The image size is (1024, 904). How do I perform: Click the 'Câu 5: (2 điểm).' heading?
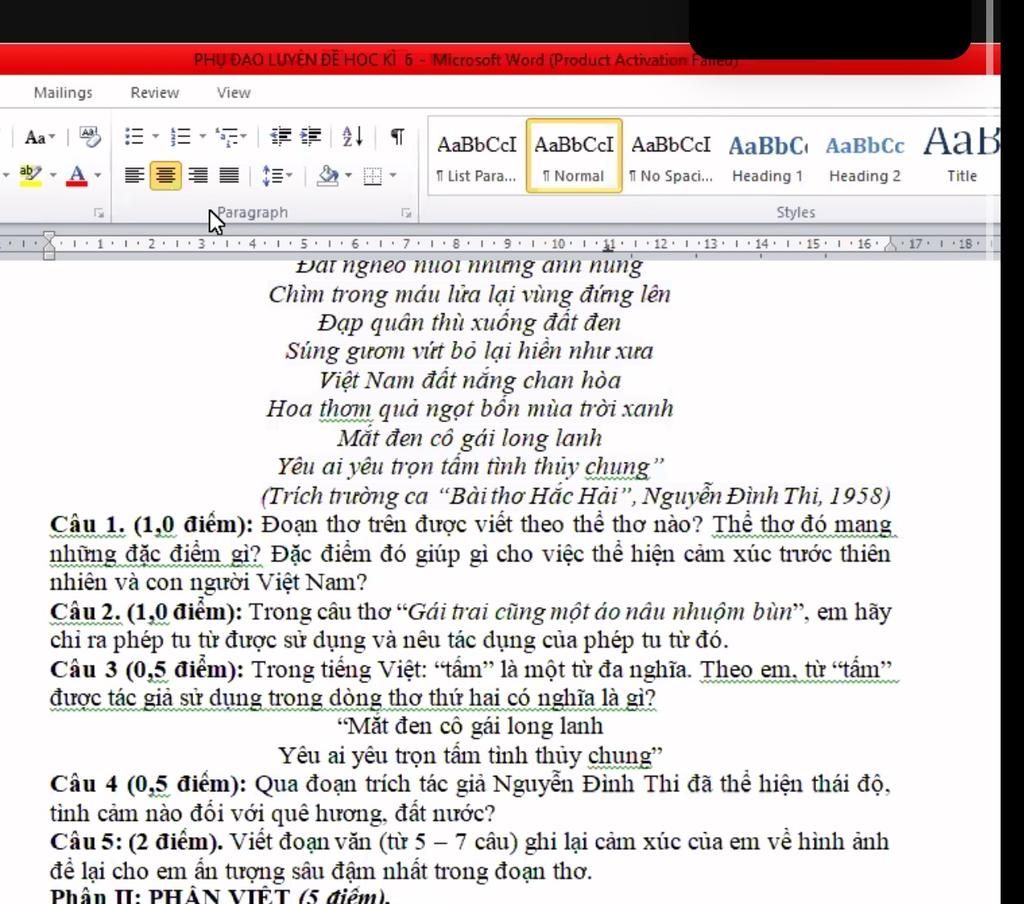pos(136,841)
